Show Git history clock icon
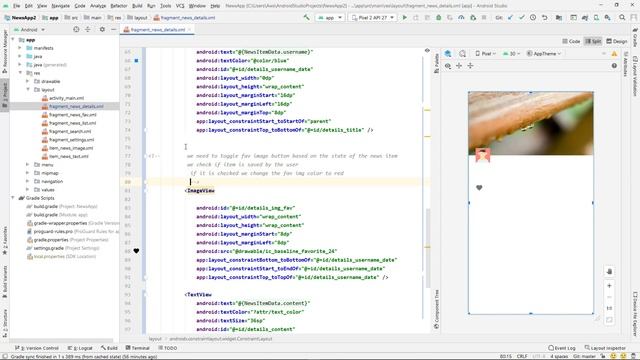The image size is (640, 360). pyautogui.click(x=533, y=18)
